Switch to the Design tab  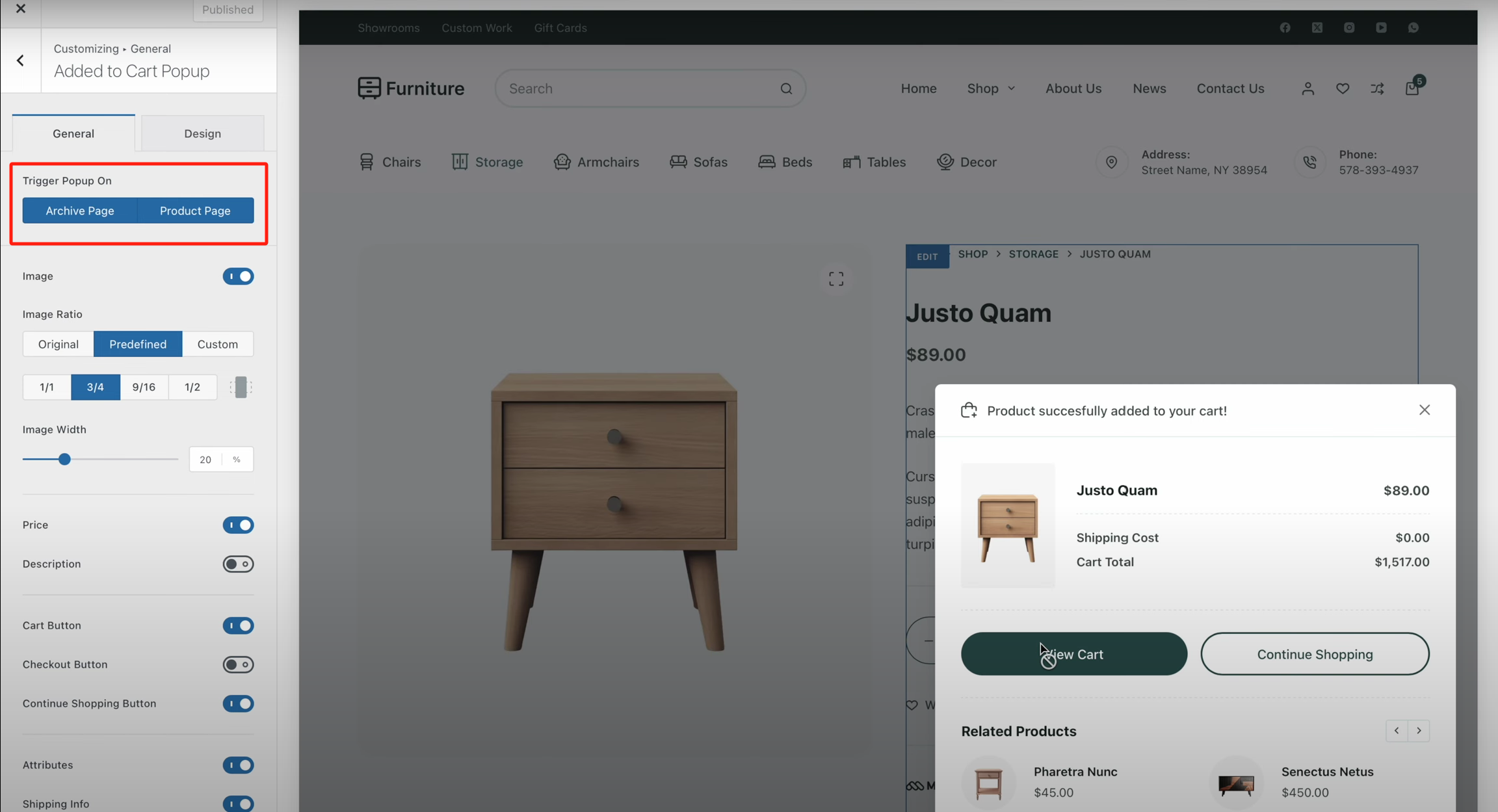click(x=202, y=133)
